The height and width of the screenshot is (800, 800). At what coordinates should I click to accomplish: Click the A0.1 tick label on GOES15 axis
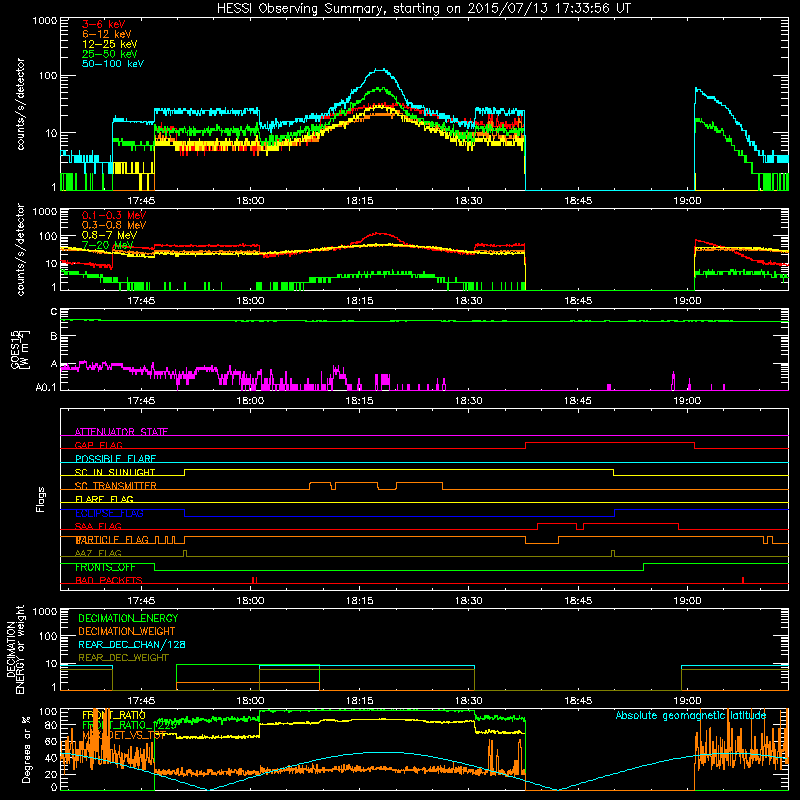click(x=45, y=388)
